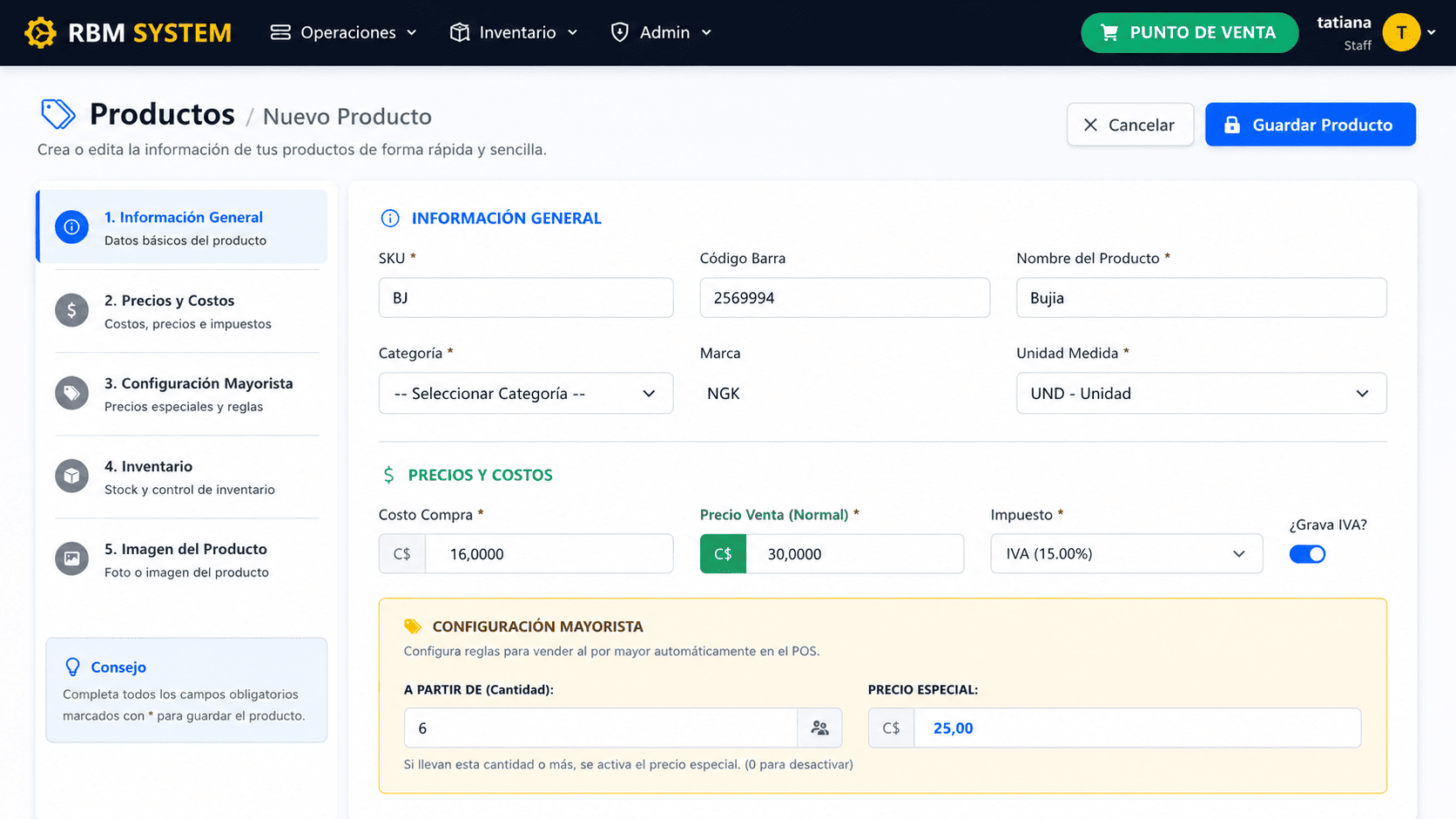Click the dollar icon for Precios y Costos step
The width and height of the screenshot is (1456, 819).
tap(72, 310)
